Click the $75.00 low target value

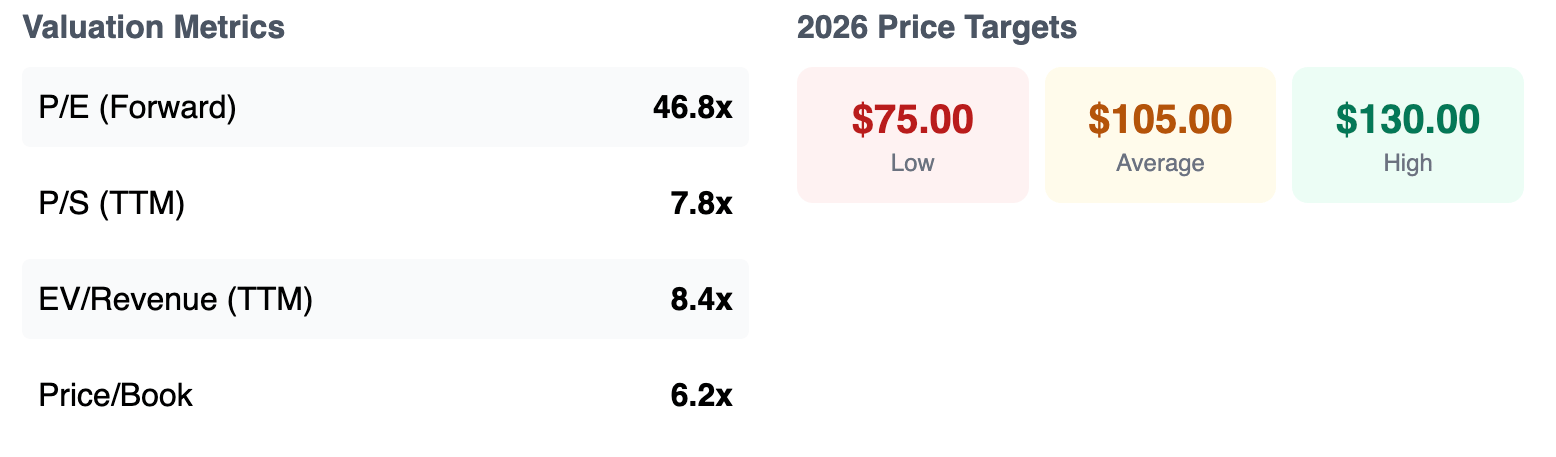click(913, 119)
